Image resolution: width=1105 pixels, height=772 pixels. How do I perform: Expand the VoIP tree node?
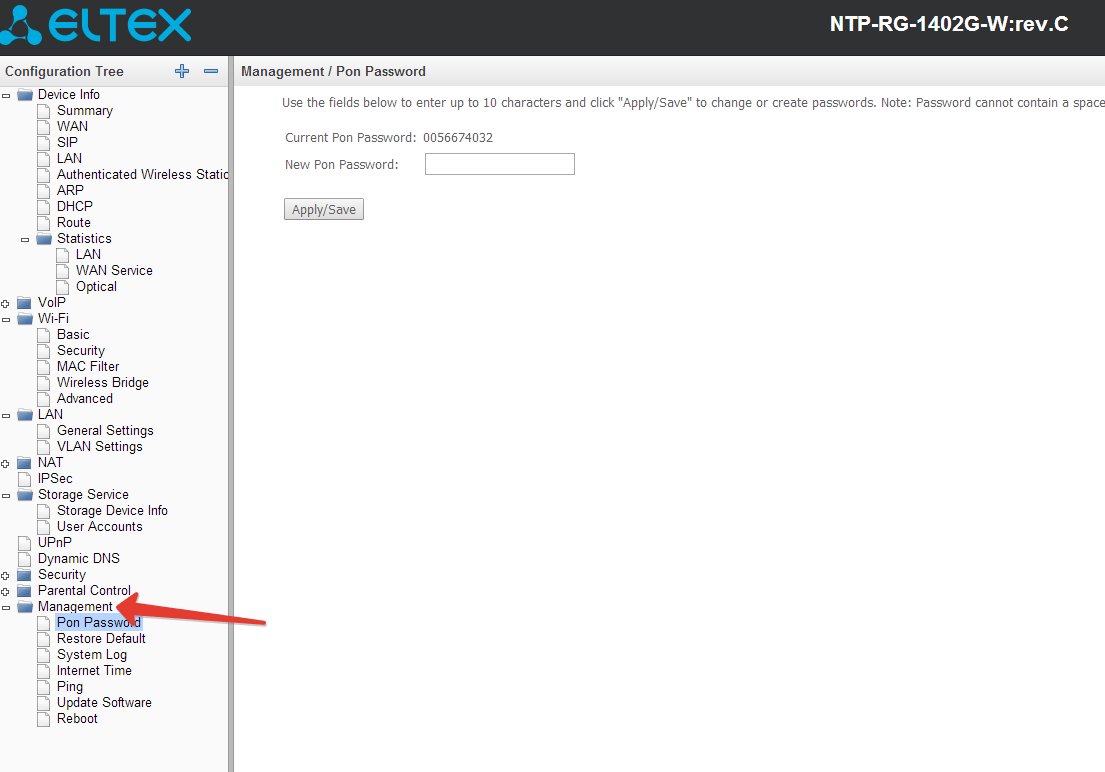6,303
